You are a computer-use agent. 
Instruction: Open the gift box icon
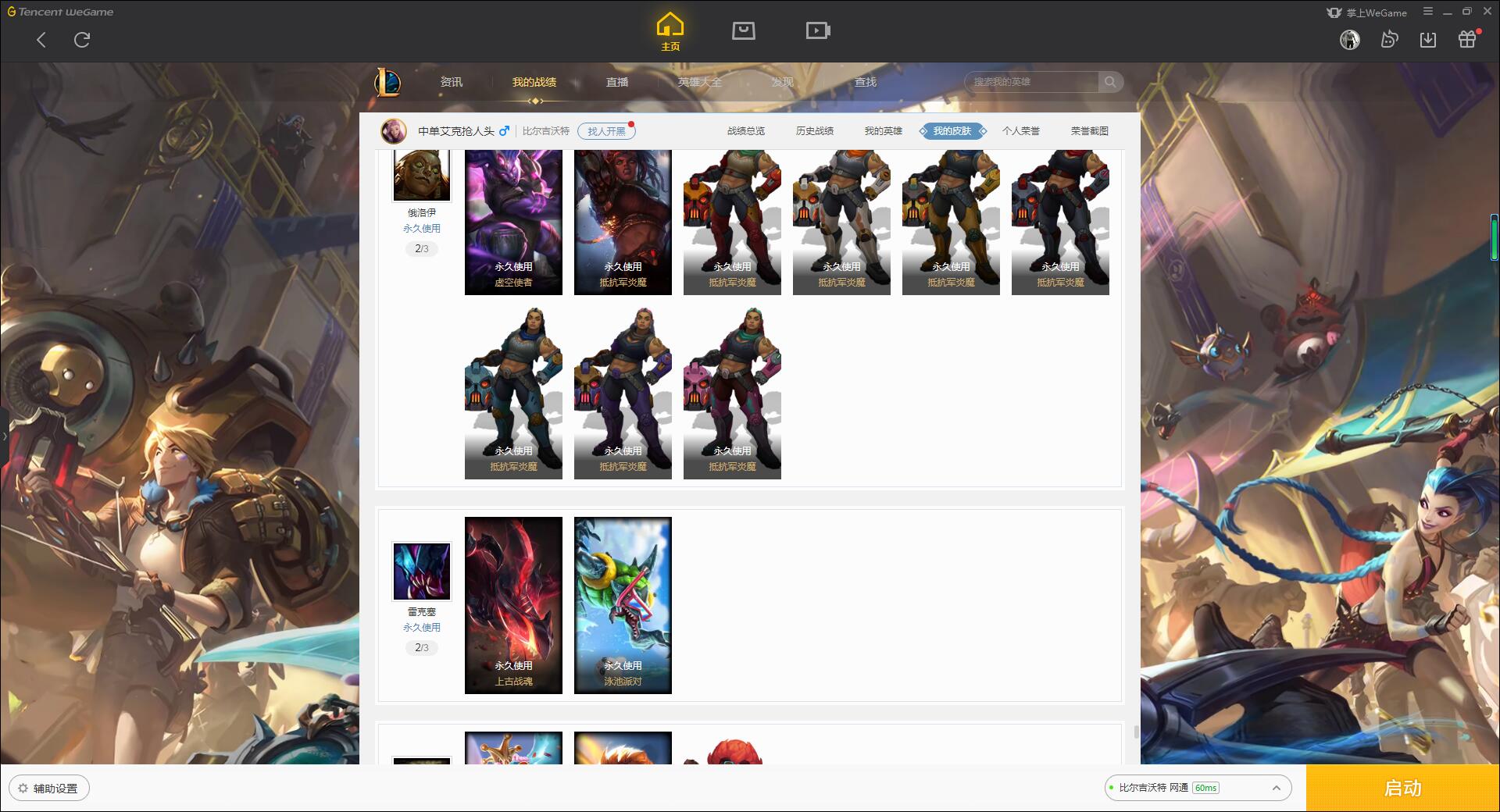point(1467,39)
